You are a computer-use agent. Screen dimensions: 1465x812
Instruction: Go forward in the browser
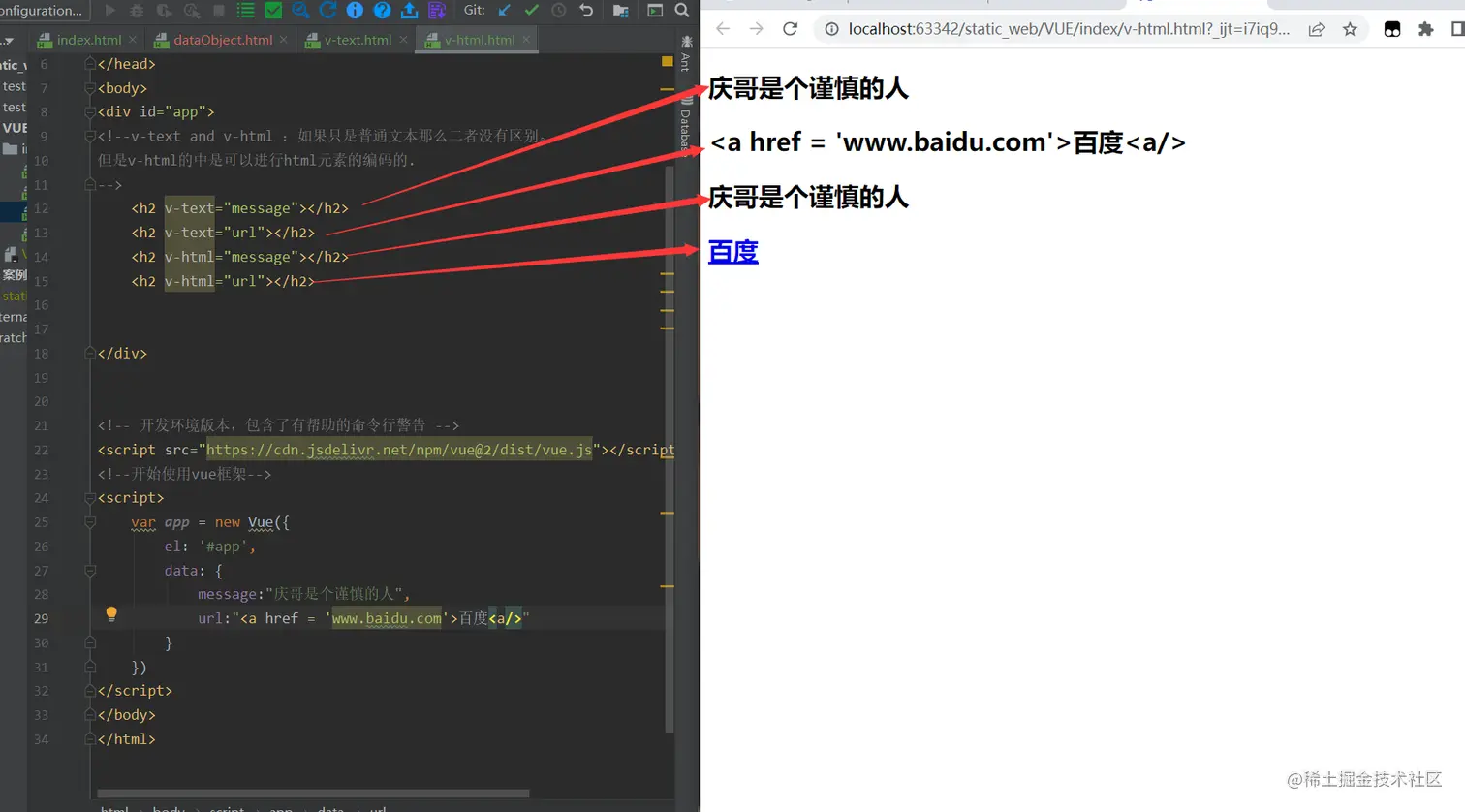point(757,29)
